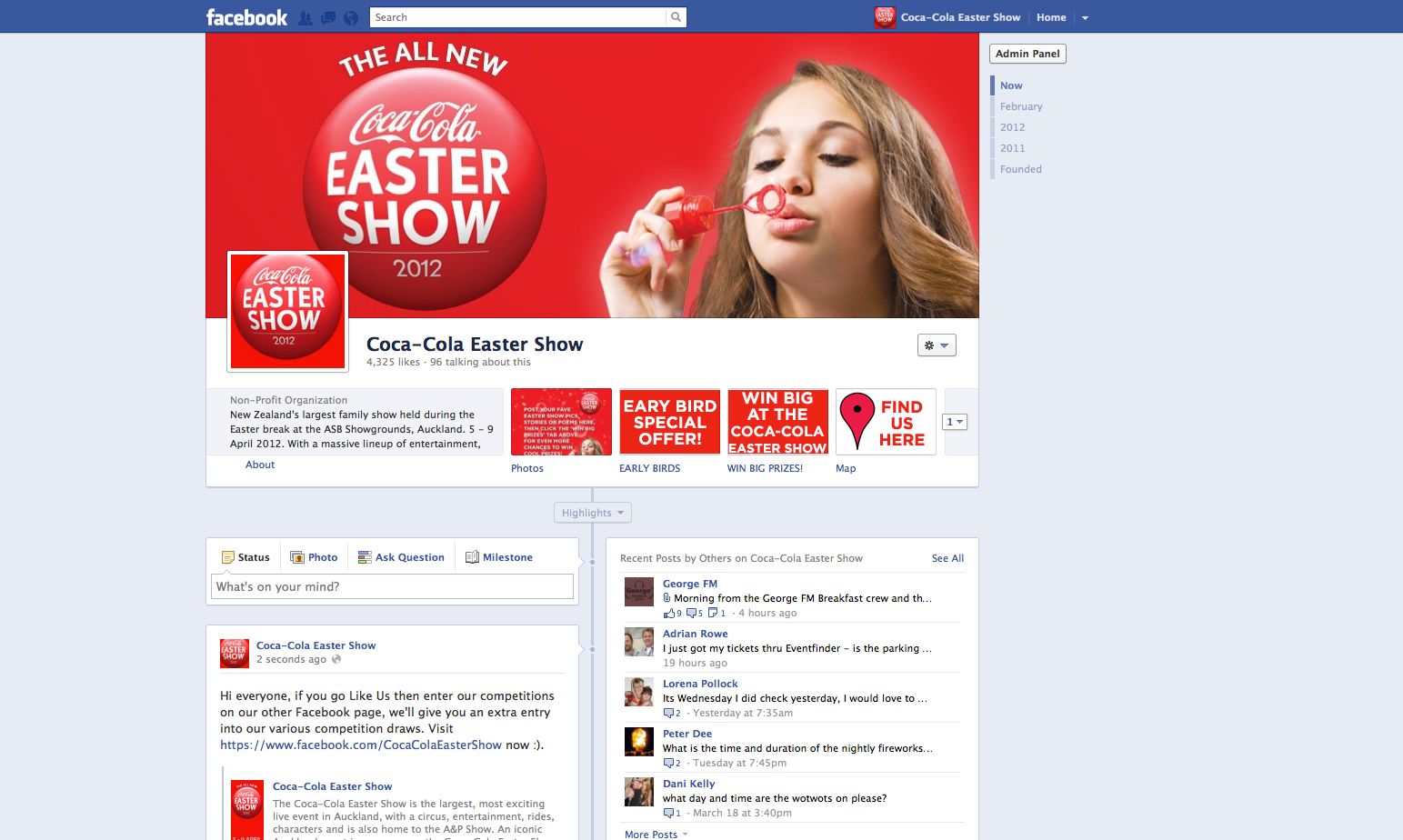
Task: Click 2 seconds ago timestamp
Action: [x=291, y=659]
